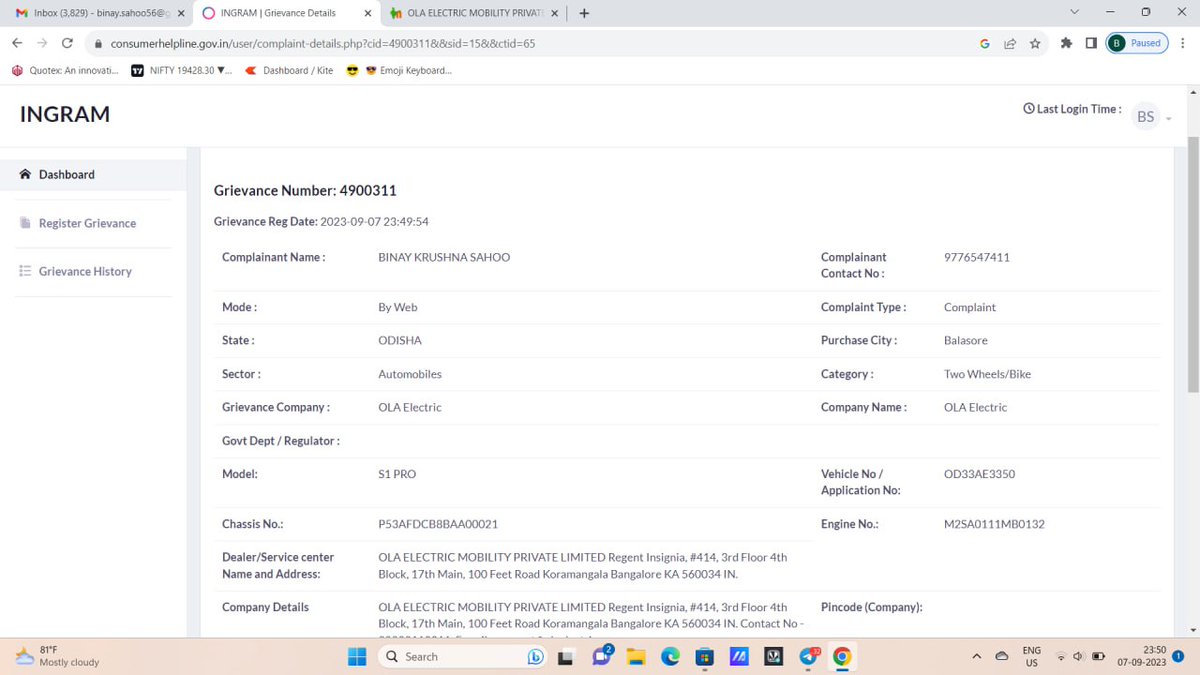Open the weather widget in taskbar
This screenshot has height=675, width=1200.
click(x=57, y=656)
